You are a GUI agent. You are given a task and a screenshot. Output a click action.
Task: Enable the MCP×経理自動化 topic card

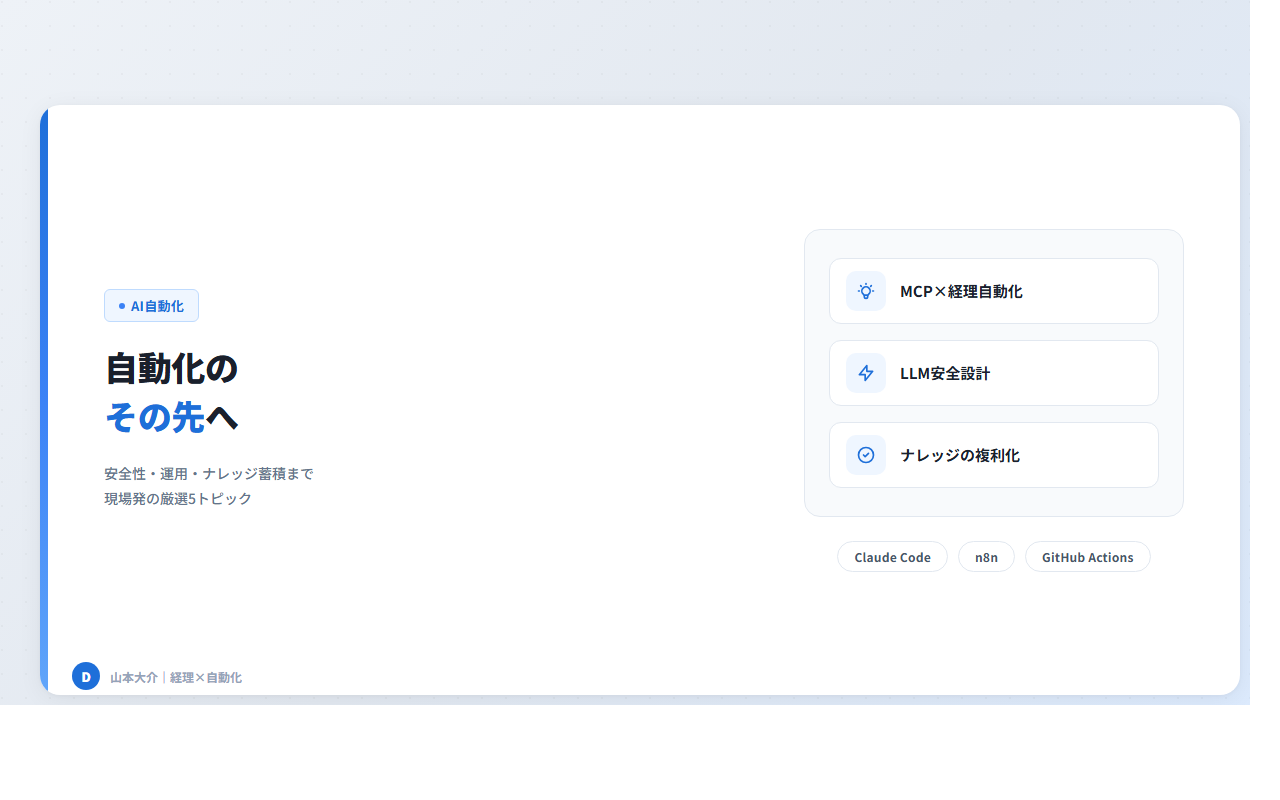tap(993, 291)
